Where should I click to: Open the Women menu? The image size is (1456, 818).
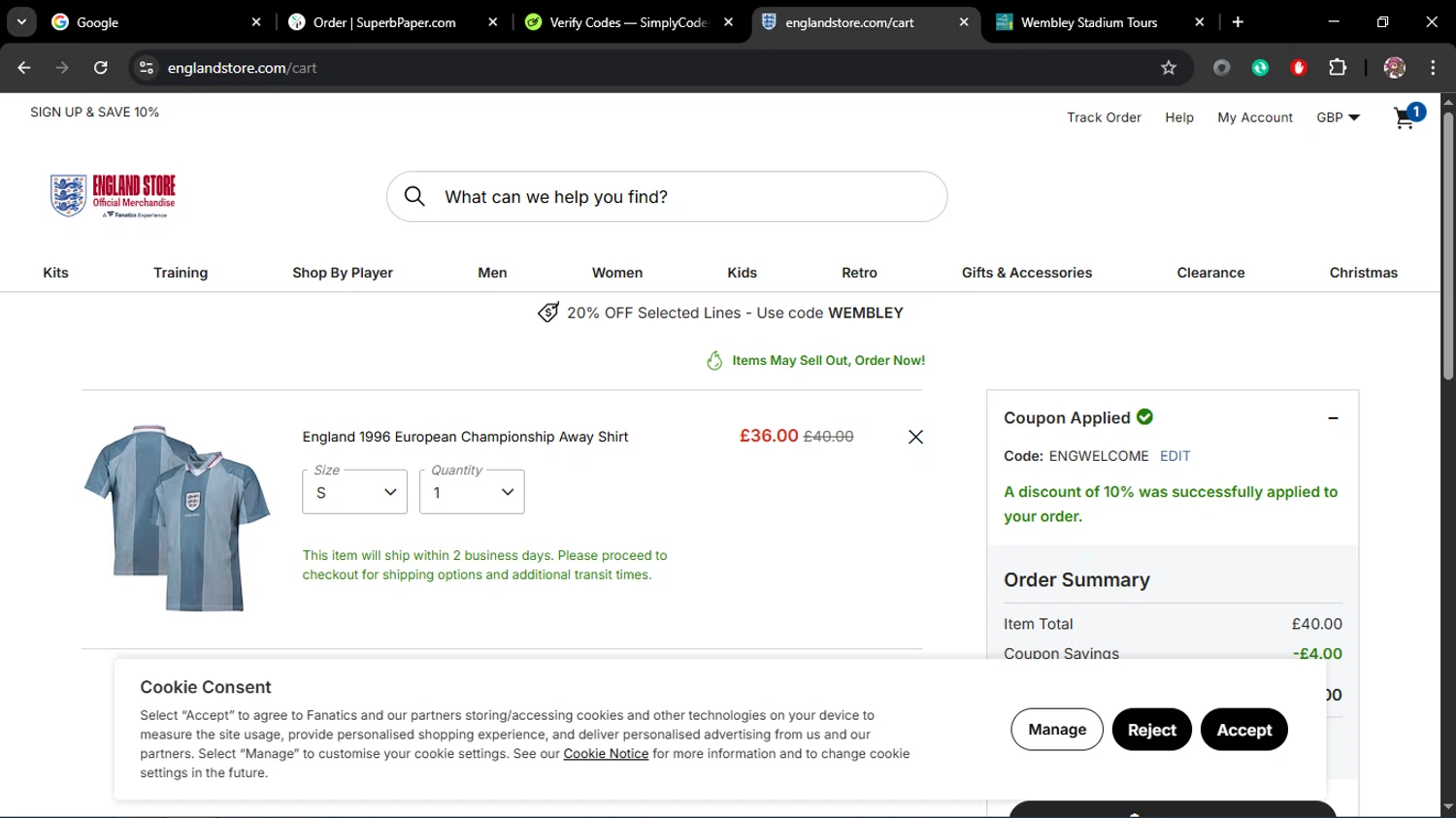point(617,273)
